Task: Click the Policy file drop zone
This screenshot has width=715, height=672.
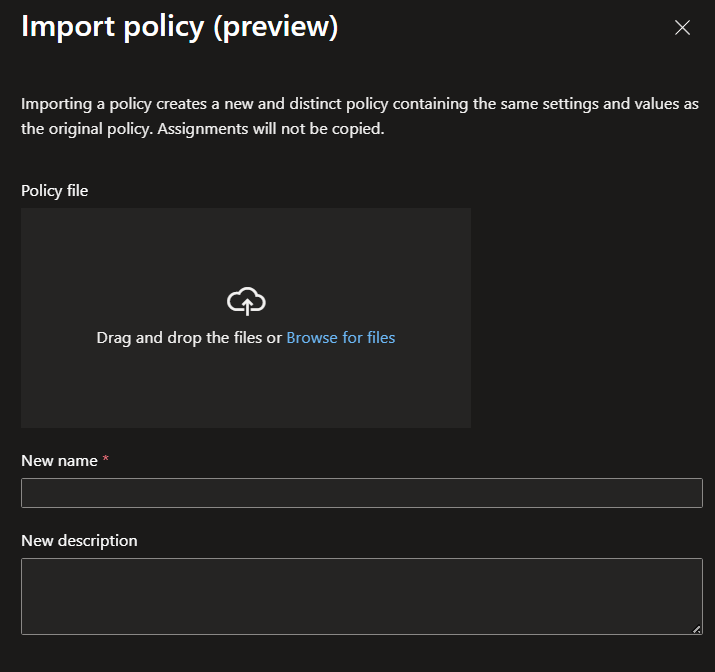Action: pos(245,390)
